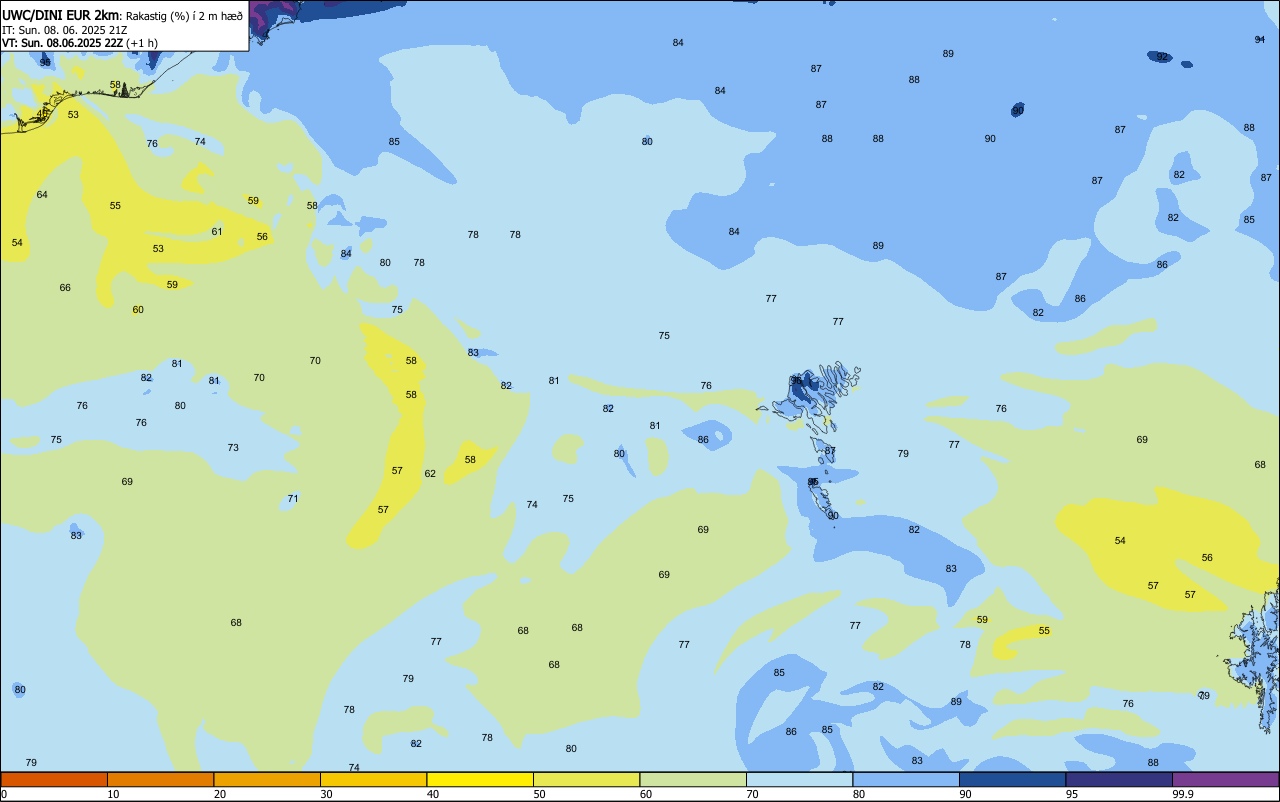Click the humidity value 64 on the map

(x=42, y=195)
